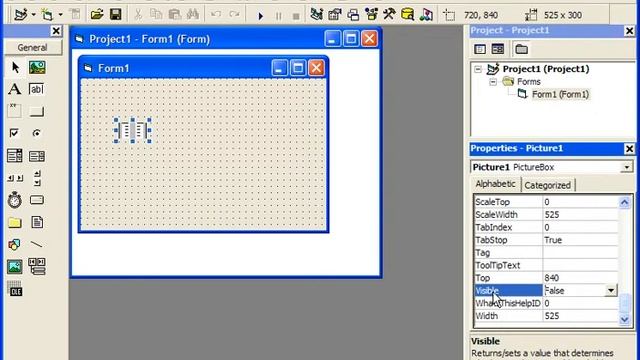Select the DriveListBox tool in the toolbox
The image size is (640, 360).
[37, 200]
